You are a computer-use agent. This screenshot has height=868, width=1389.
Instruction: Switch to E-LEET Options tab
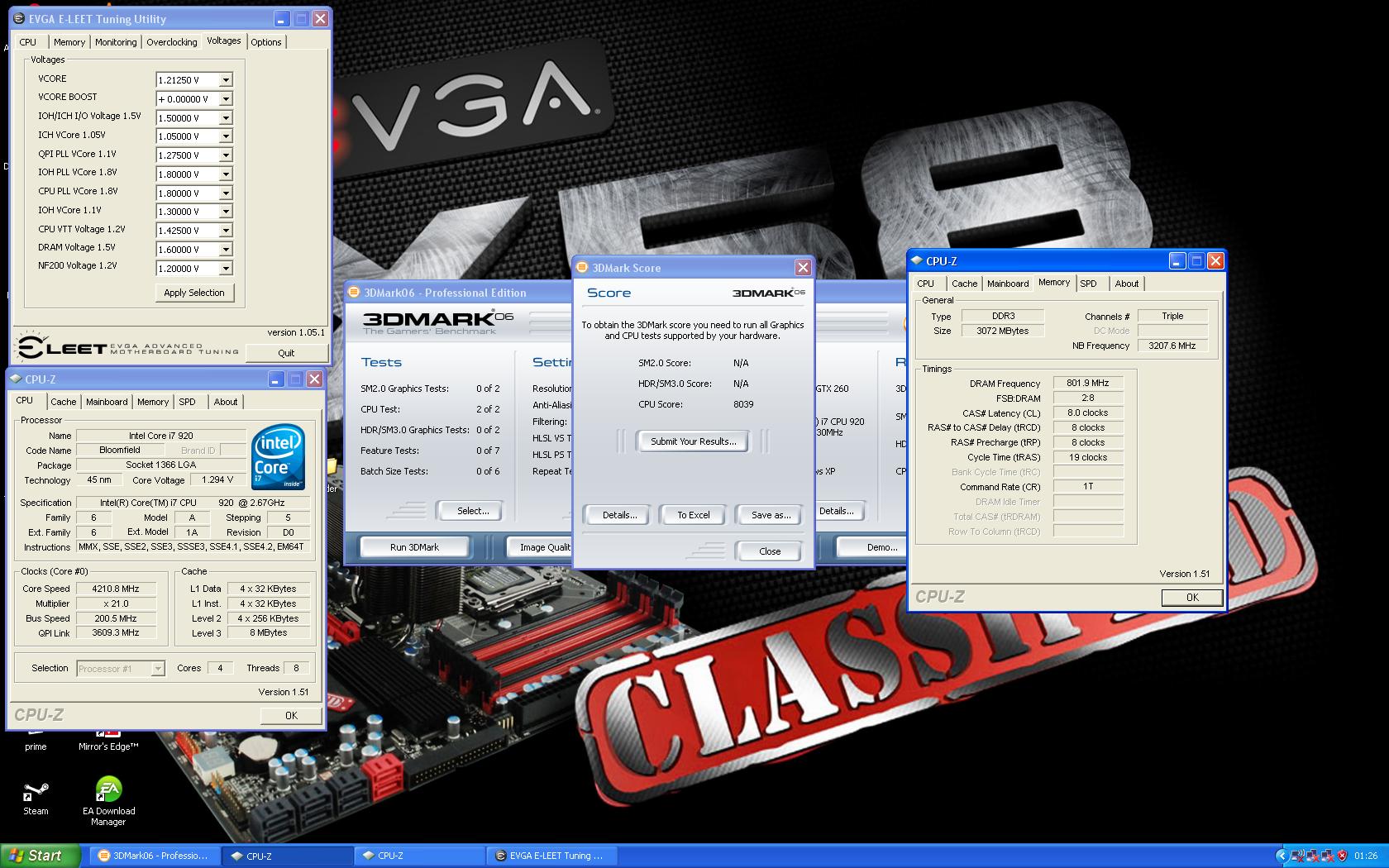[x=266, y=42]
